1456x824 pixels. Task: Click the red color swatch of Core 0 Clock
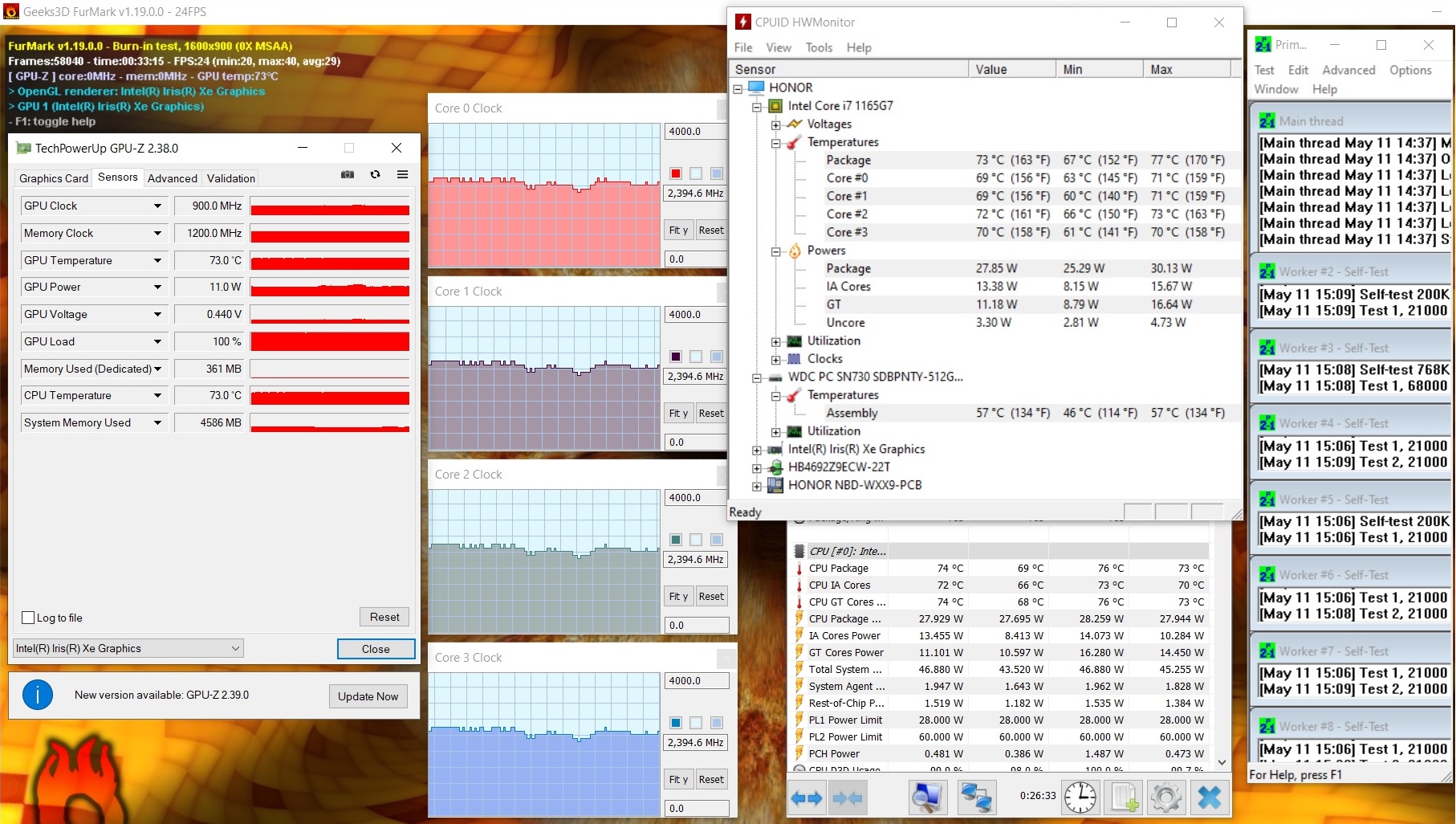tap(676, 173)
